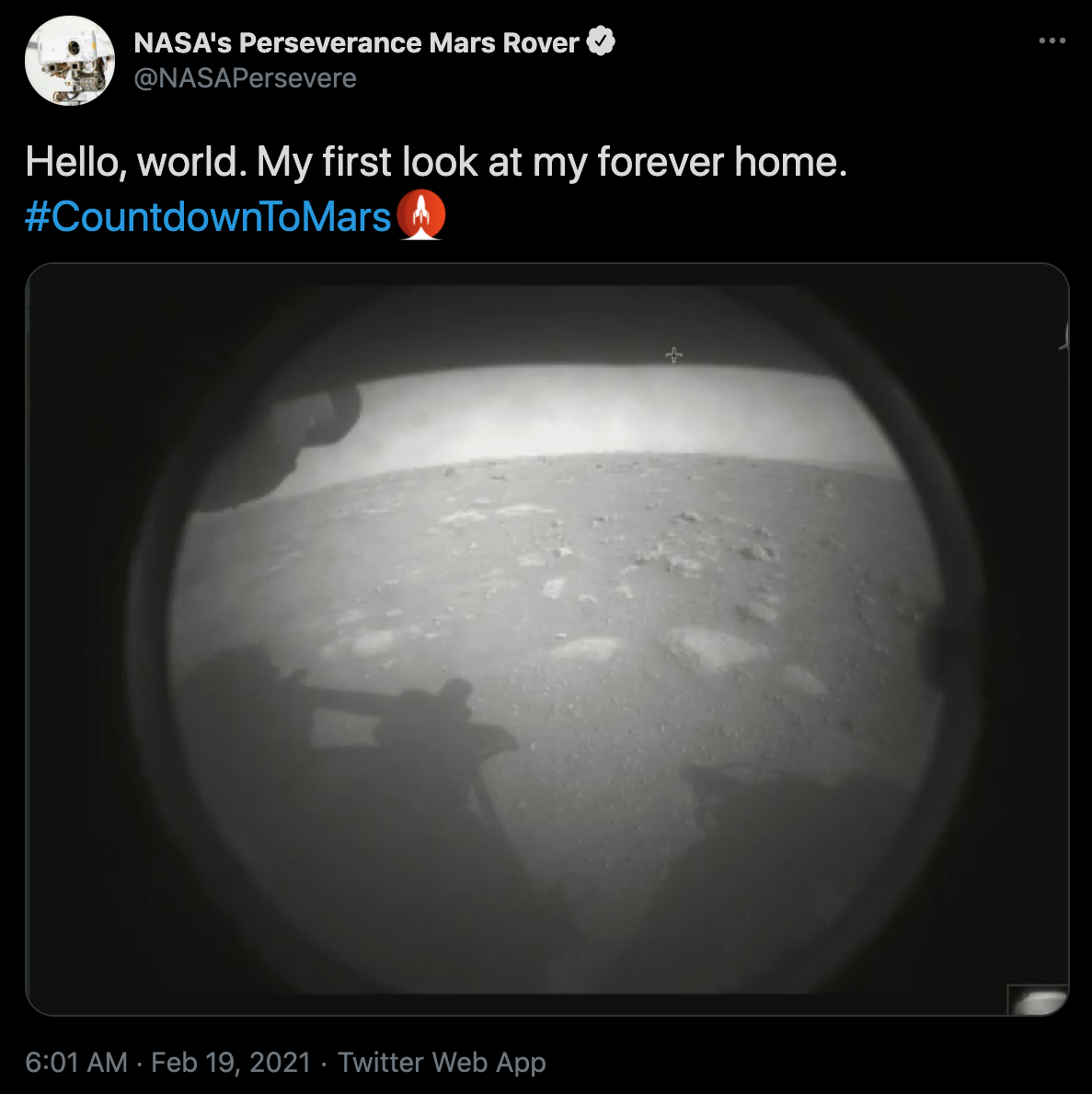Open the Perseverance rover profile avatar
Image resolution: width=1092 pixels, height=1094 pixels.
(70, 61)
